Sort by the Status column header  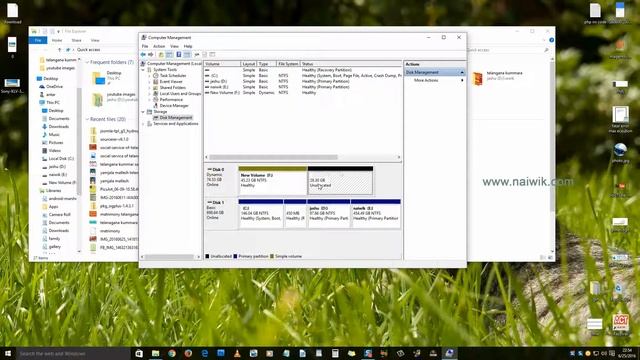(x=351, y=64)
